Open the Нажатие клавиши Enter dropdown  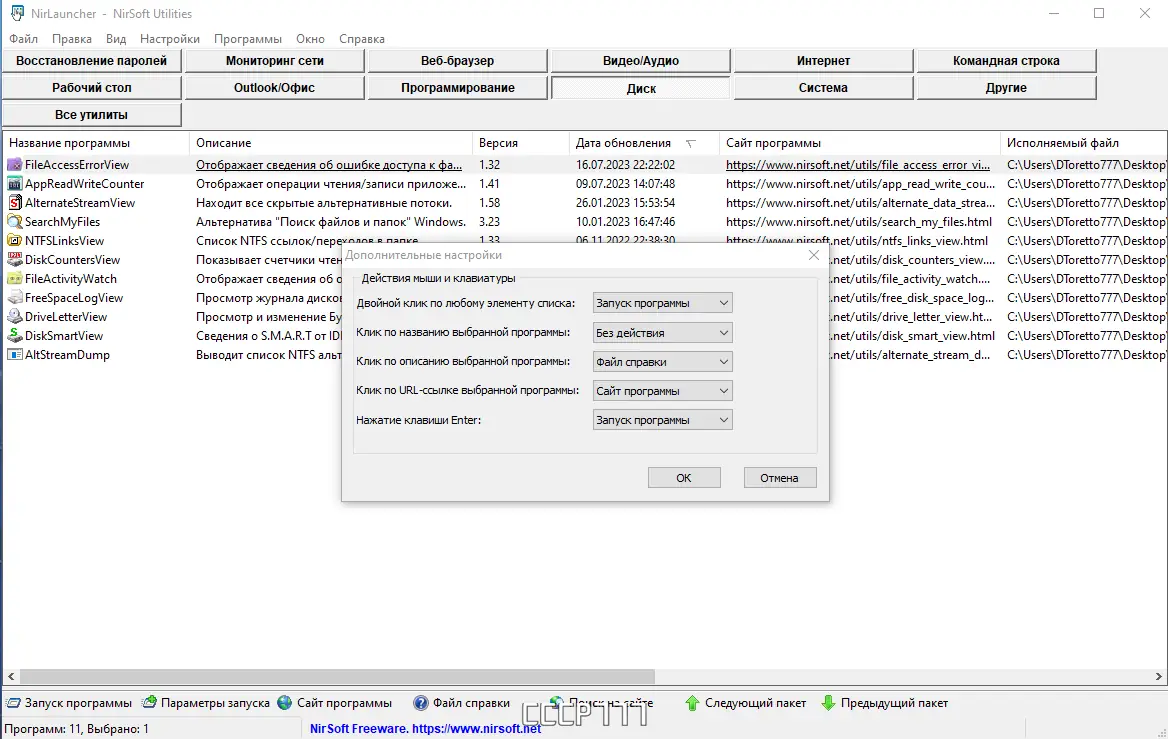pos(663,420)
